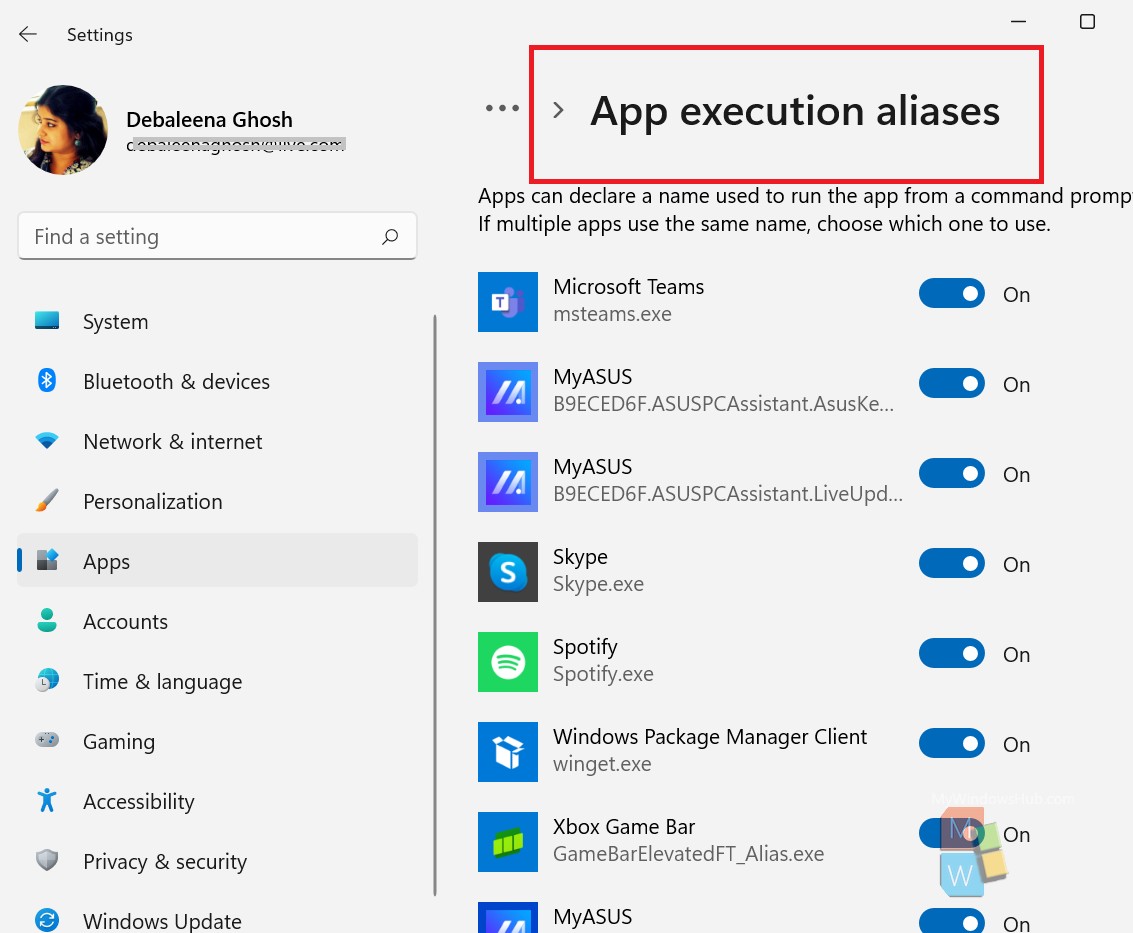Click the msteams.exe text

(x=612, y=314)
